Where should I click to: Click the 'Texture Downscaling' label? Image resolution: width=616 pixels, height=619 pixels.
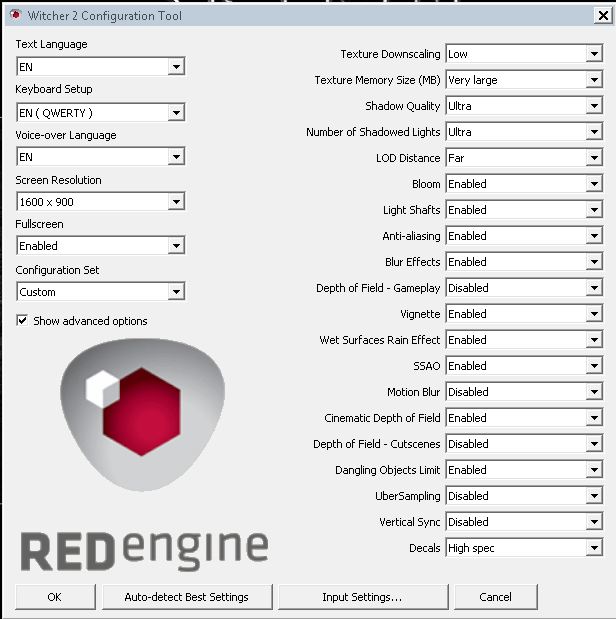click(391, 54)
